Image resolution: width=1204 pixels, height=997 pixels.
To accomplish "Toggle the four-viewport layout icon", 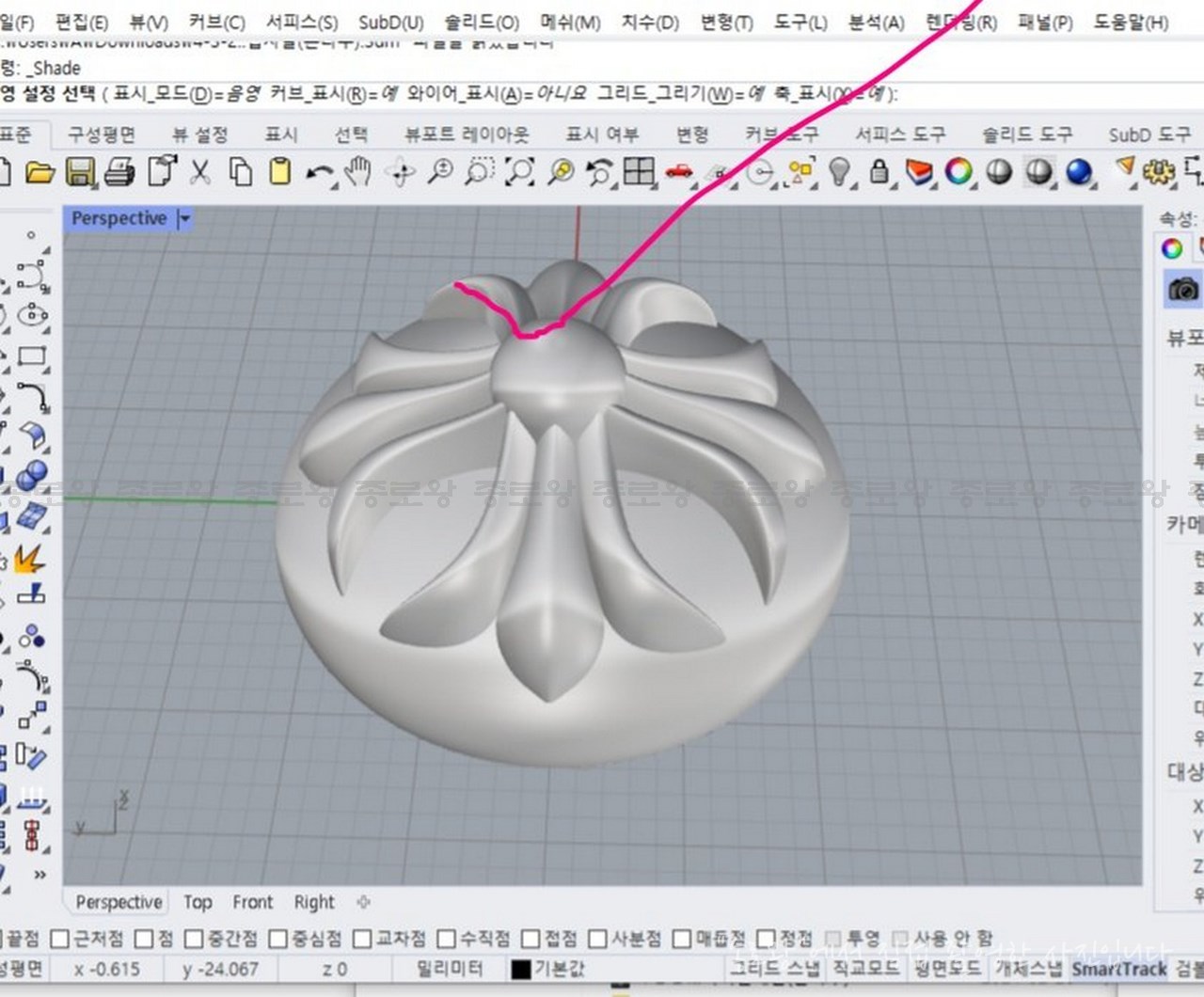I will tap(640, 172).
